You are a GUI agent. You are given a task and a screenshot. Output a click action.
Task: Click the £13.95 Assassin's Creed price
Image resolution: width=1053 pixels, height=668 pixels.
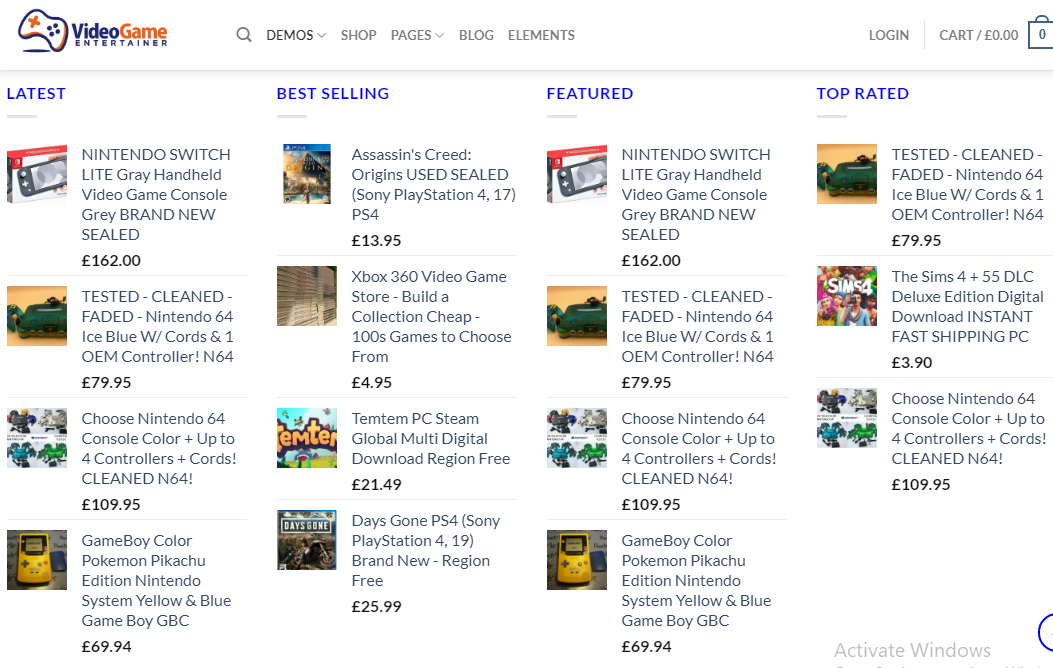pos(377,240)
